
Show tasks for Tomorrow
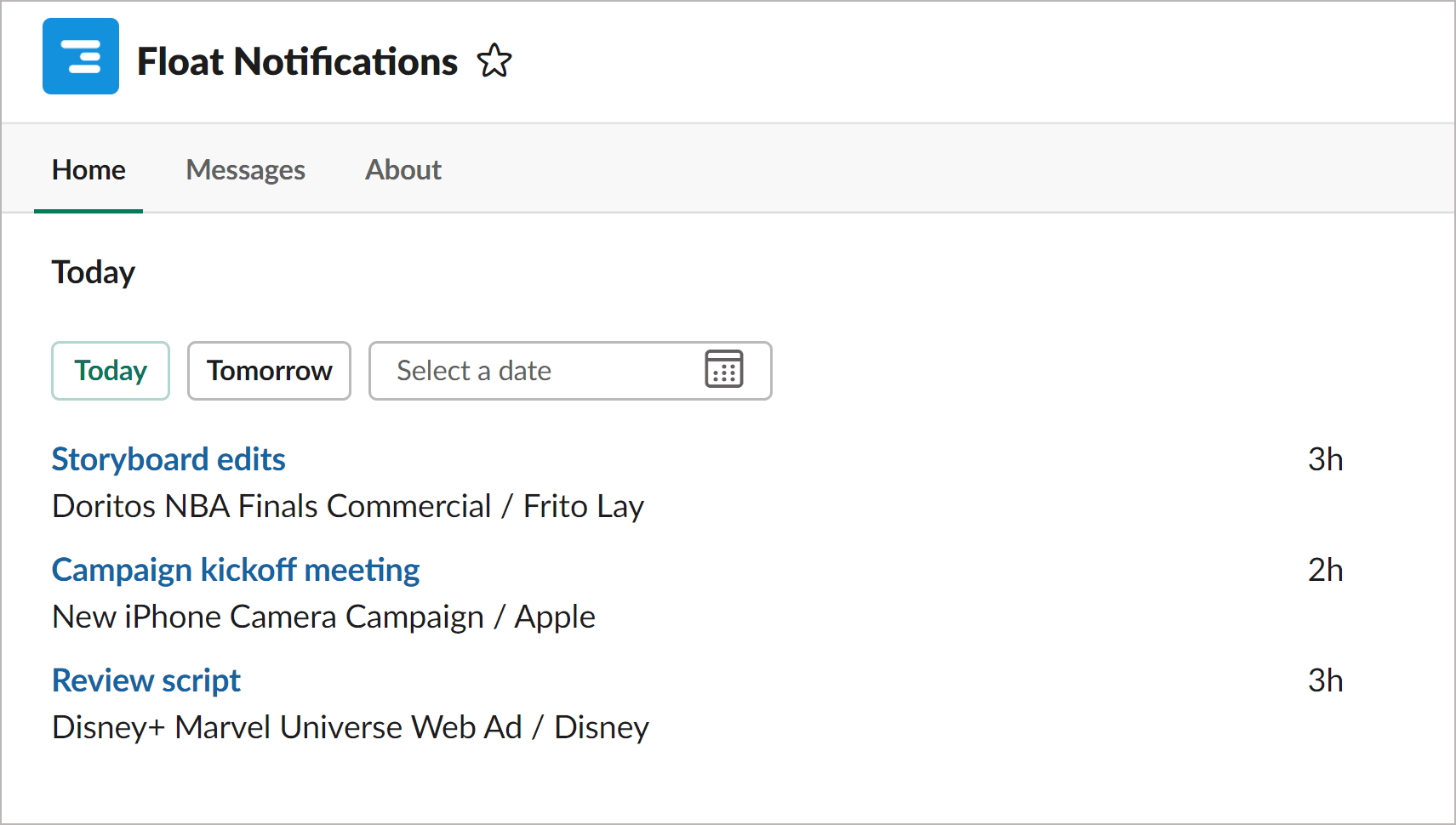[x=269, y=371]
